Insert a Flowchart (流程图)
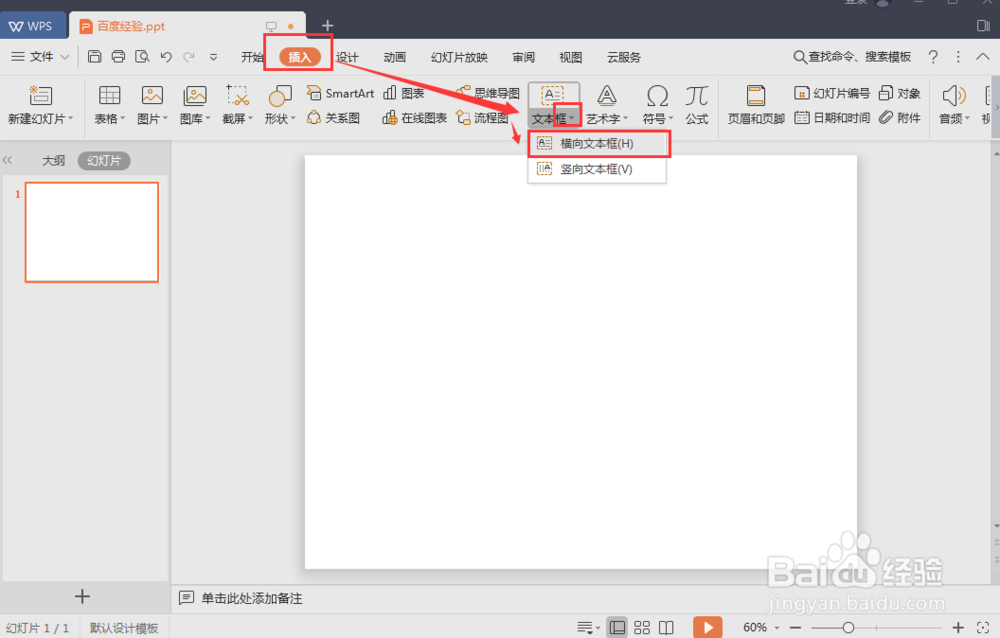 (482, 117)
